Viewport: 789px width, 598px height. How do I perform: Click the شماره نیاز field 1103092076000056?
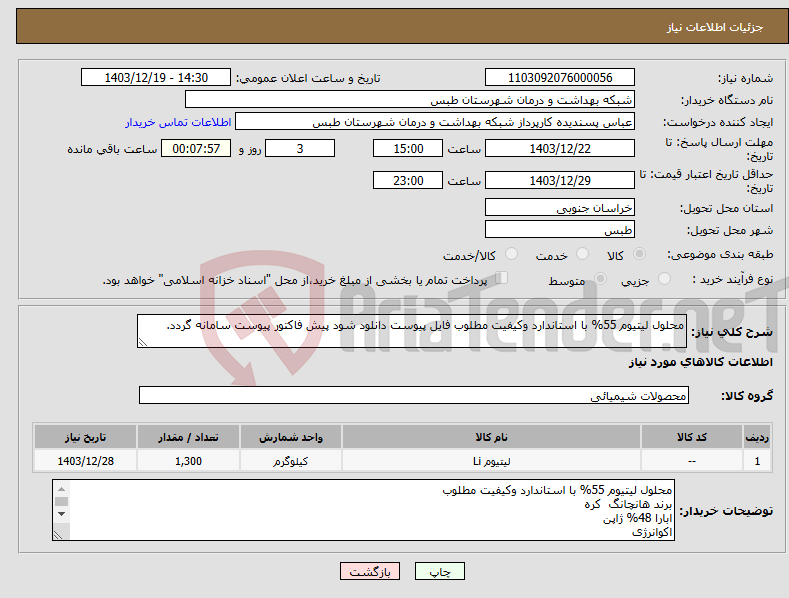point(560,78)
